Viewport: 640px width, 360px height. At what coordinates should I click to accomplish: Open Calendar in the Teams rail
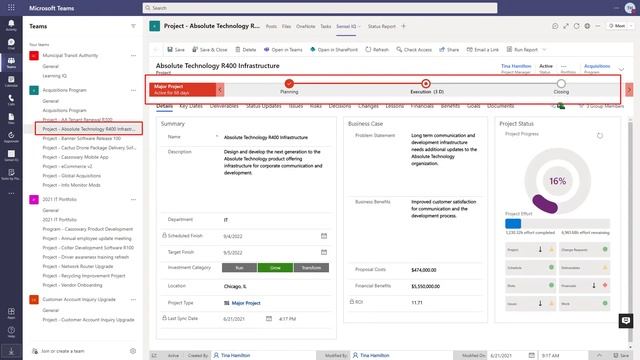pyautogui.click(x=11, y=81)
